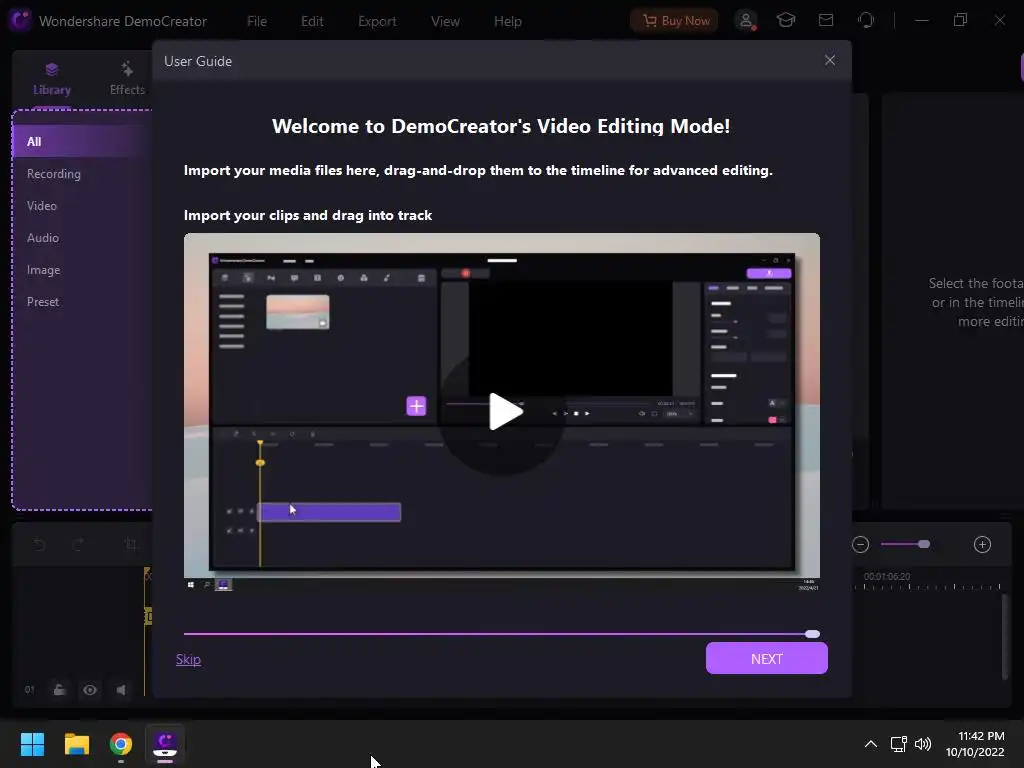The width and height of the screenshot is (1024, 768).
Task: Switch to the Effects tab
Action: pos(127,79)
